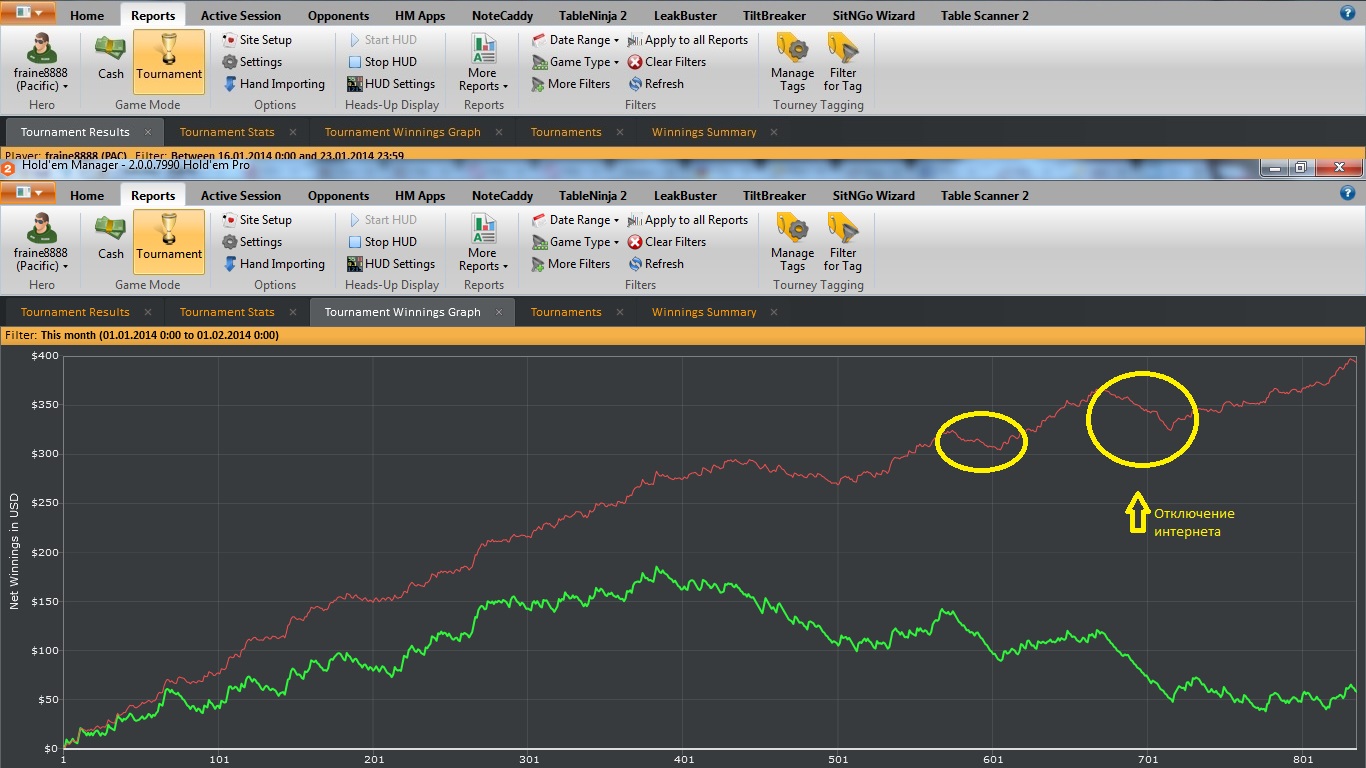Show the Tournament Stats report in the front window

(x=227, y=312)
